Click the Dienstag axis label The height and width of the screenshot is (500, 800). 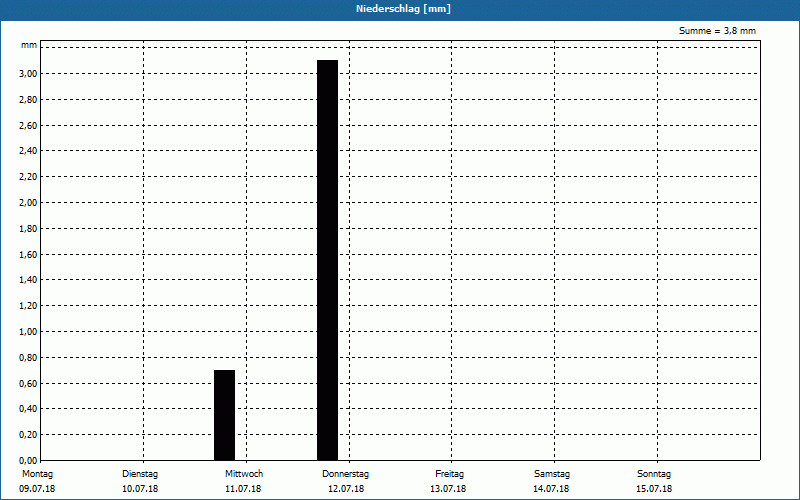point(140,474)
